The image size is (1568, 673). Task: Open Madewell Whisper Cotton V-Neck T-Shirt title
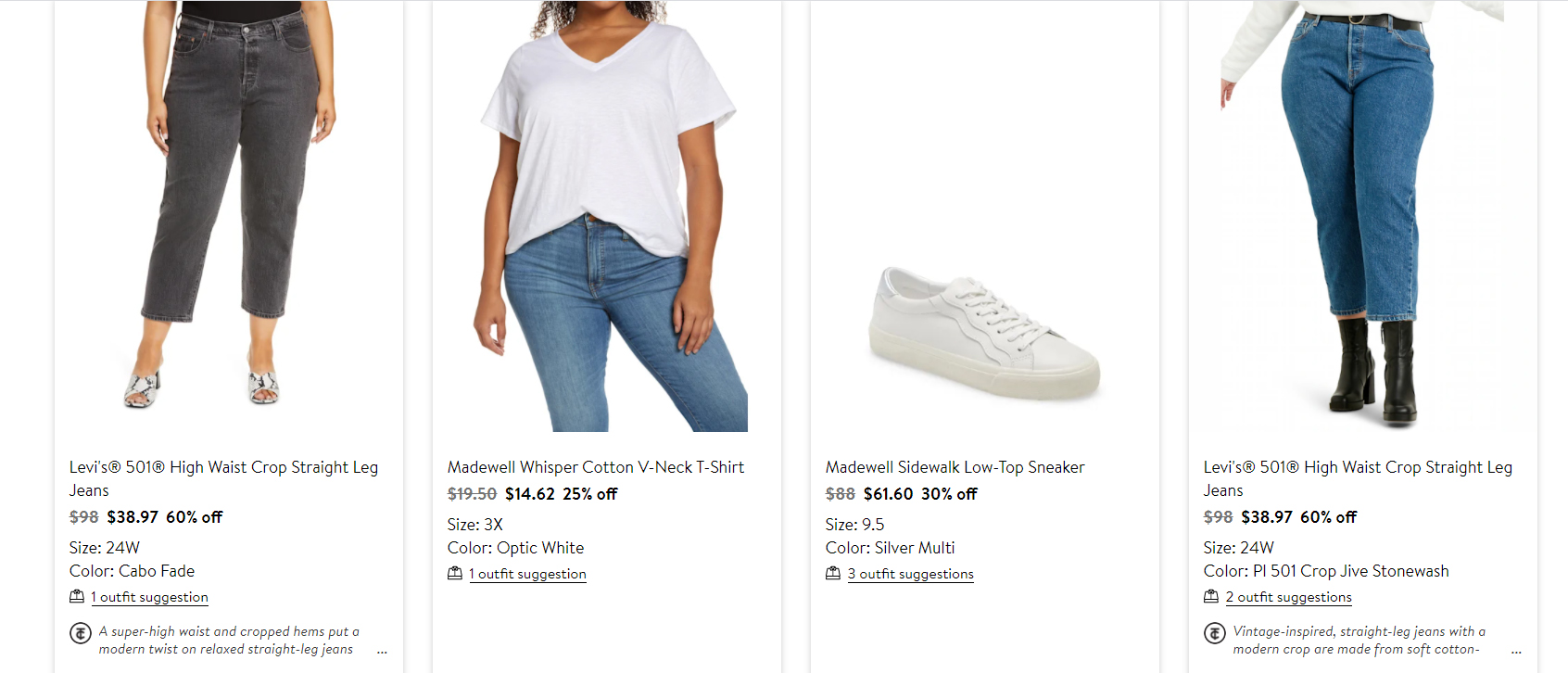click(x=596, y=467)
